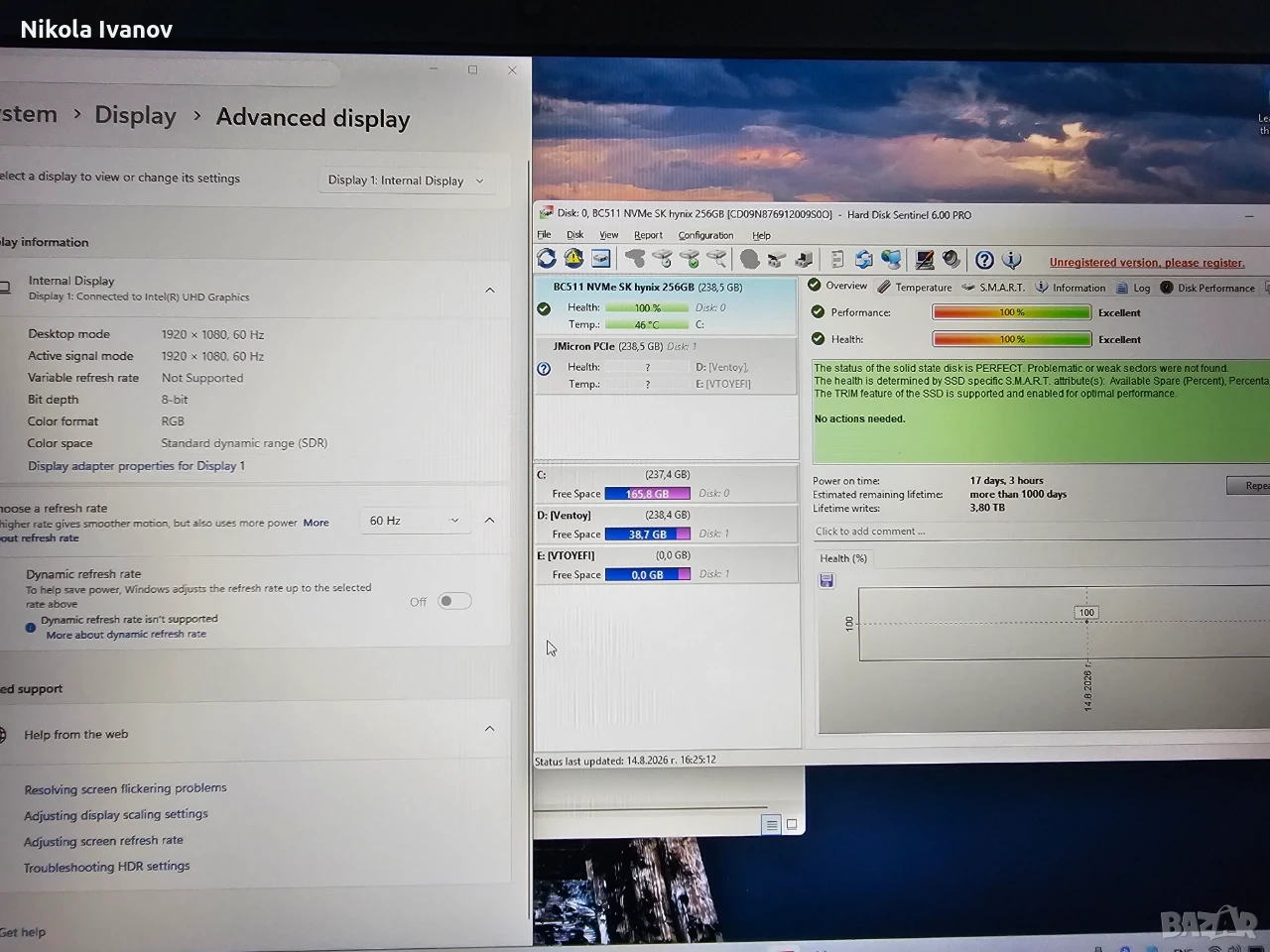The image size is (1270, 952).
Task: Click the yellow warning alert toolbar icon
Action: click(x=573, y=259)
